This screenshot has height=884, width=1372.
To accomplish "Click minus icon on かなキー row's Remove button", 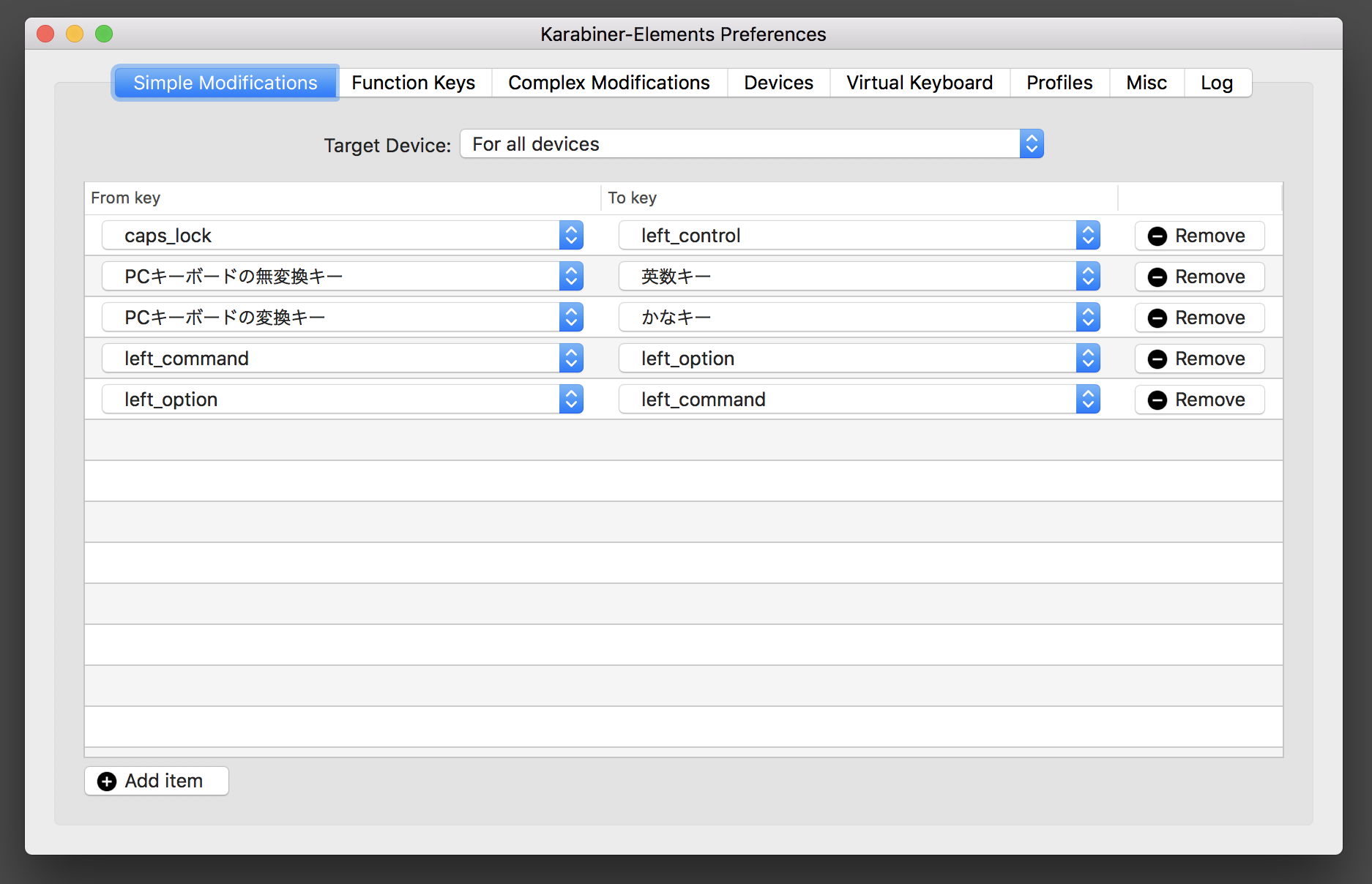I will (x=1157, y=318).
